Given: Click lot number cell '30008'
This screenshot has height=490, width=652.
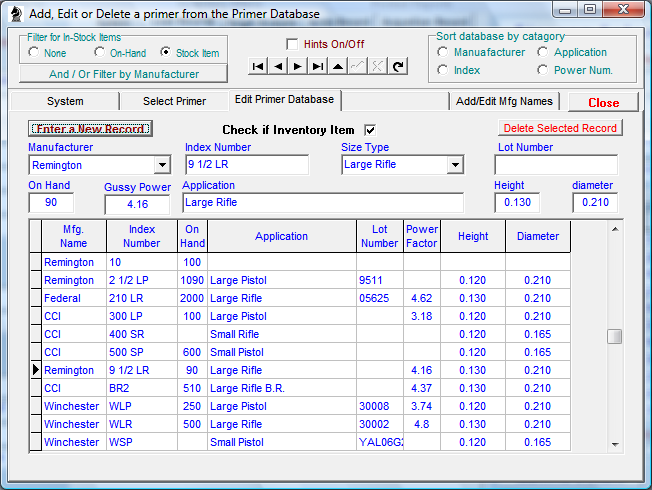Looking at the screenshot, I should pyautogui.click(x=380, y=406).
